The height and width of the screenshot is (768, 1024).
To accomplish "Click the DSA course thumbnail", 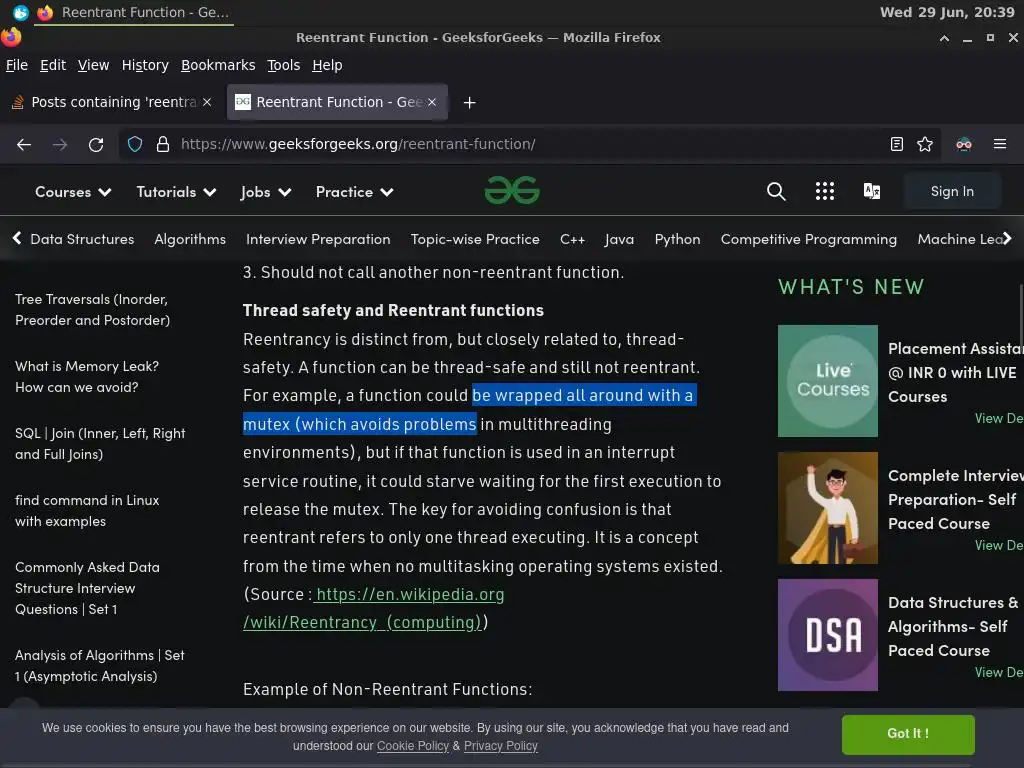I will [x=827, y=635].
